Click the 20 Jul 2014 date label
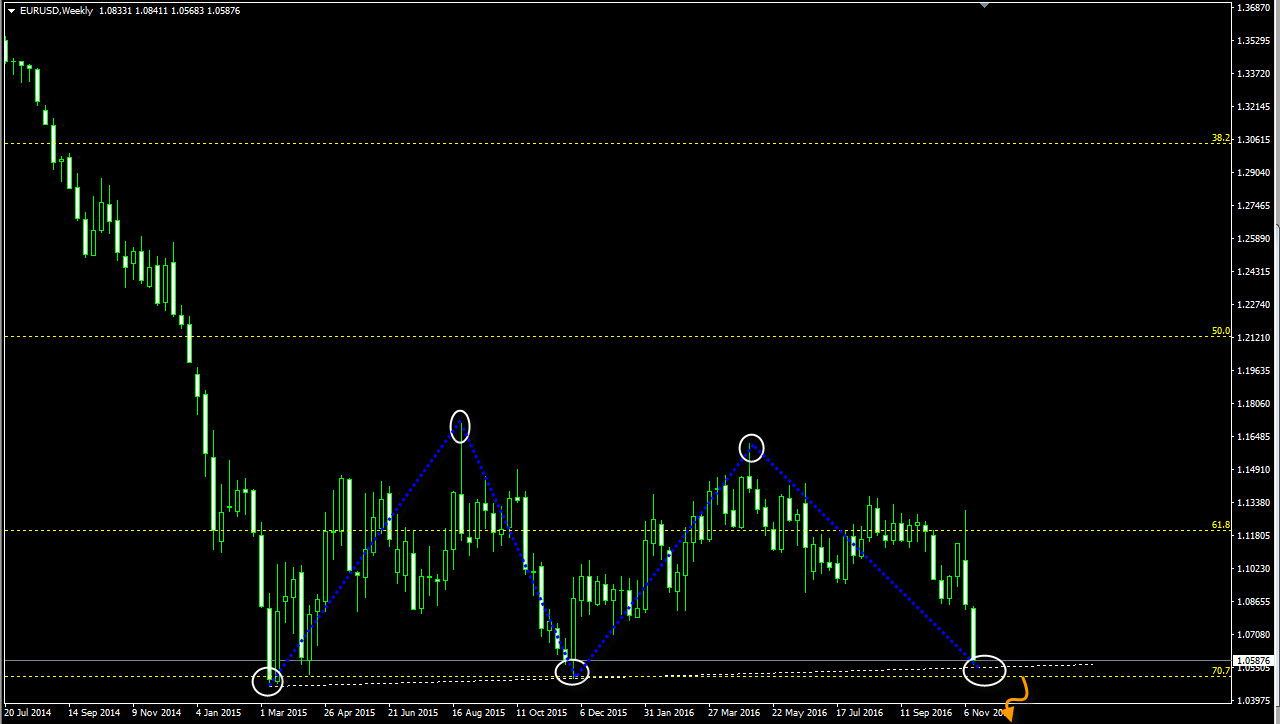 [x=27, y=714]
